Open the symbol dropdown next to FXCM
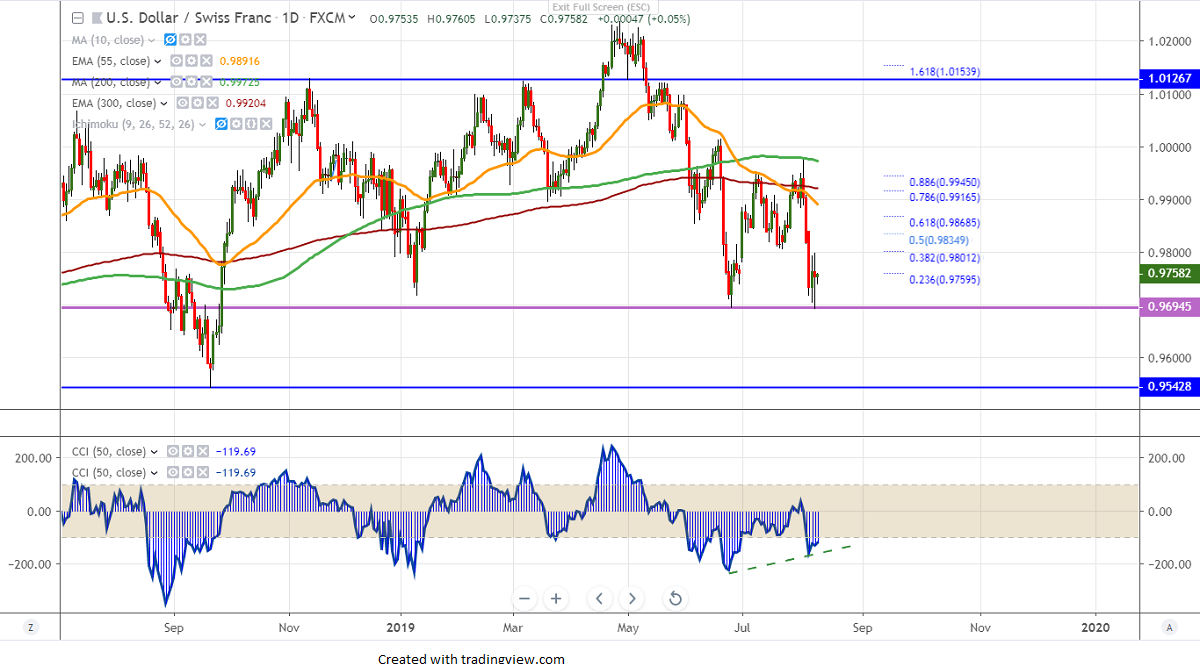The width and height of the screenshot is (1200, 664). (351, 17)
